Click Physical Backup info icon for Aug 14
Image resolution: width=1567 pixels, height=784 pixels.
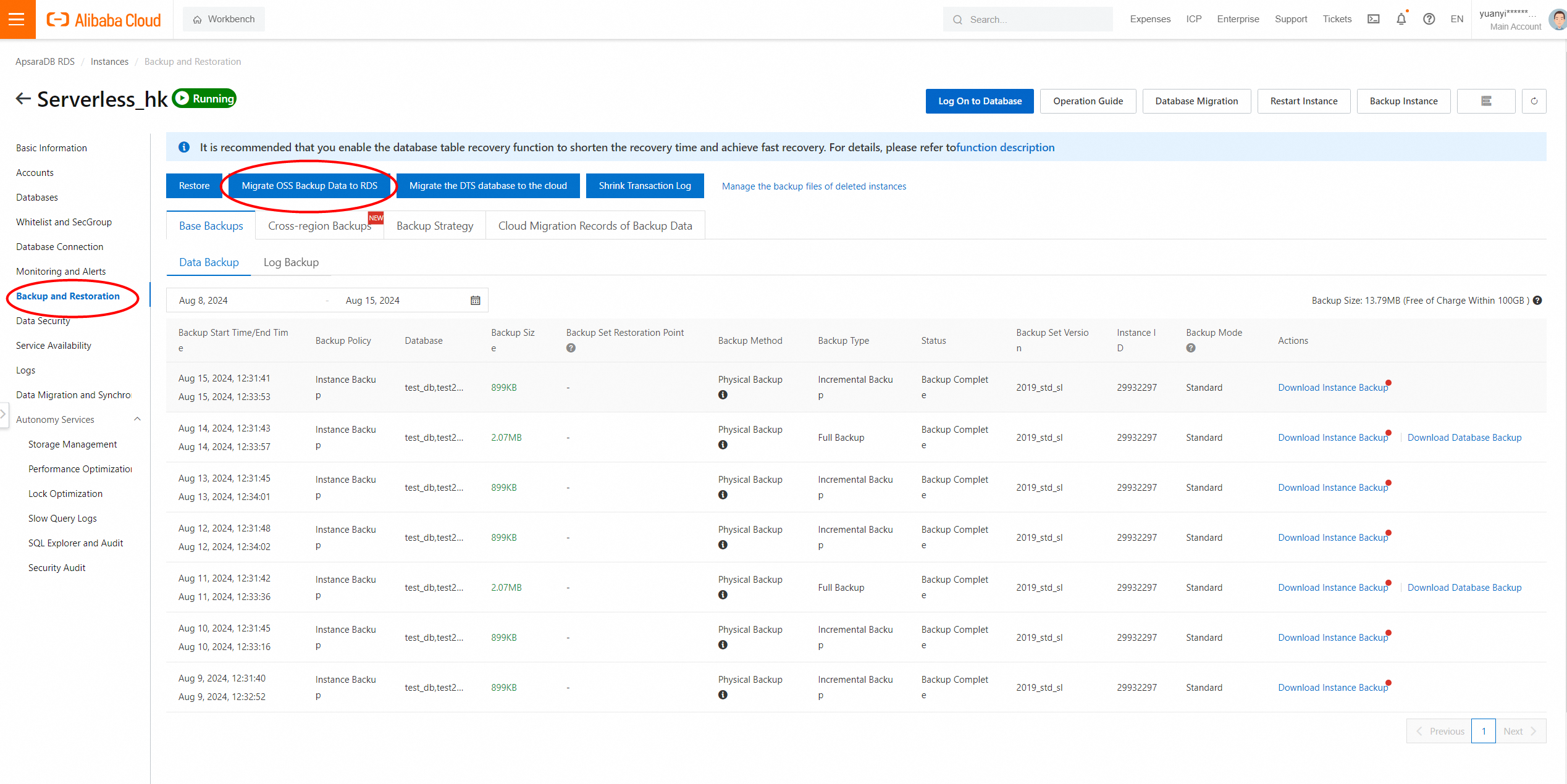click(723, 445)
